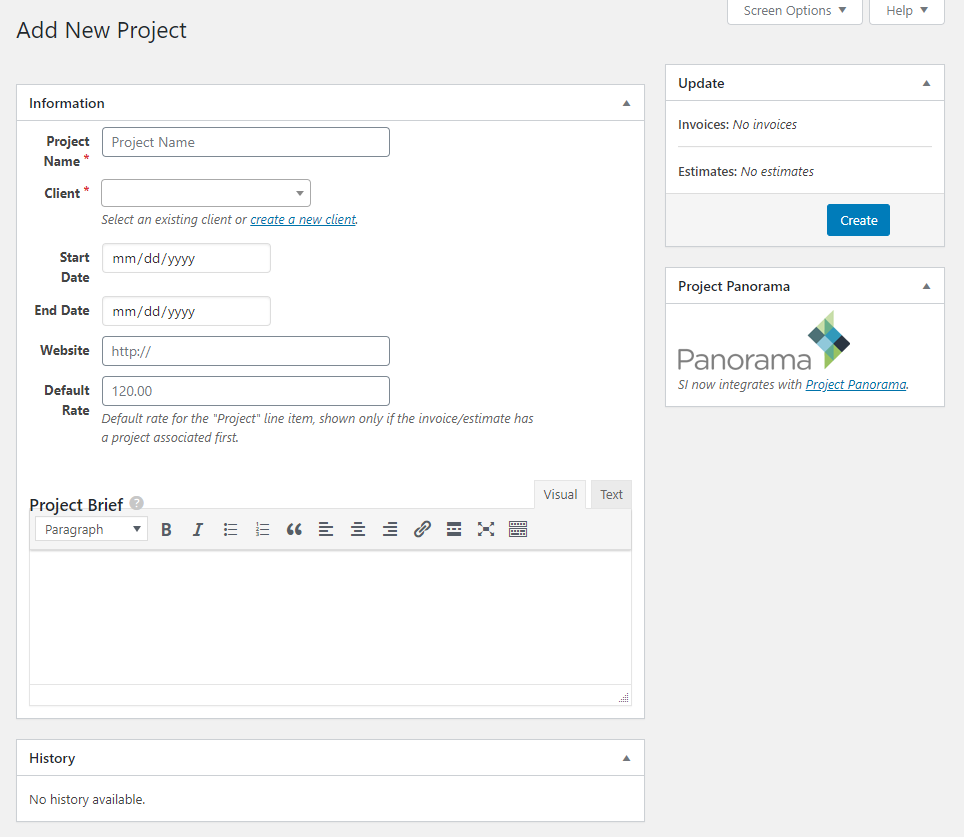Collapse the Information panel
This screenshot has width=964, height=837.
point(627,103)
